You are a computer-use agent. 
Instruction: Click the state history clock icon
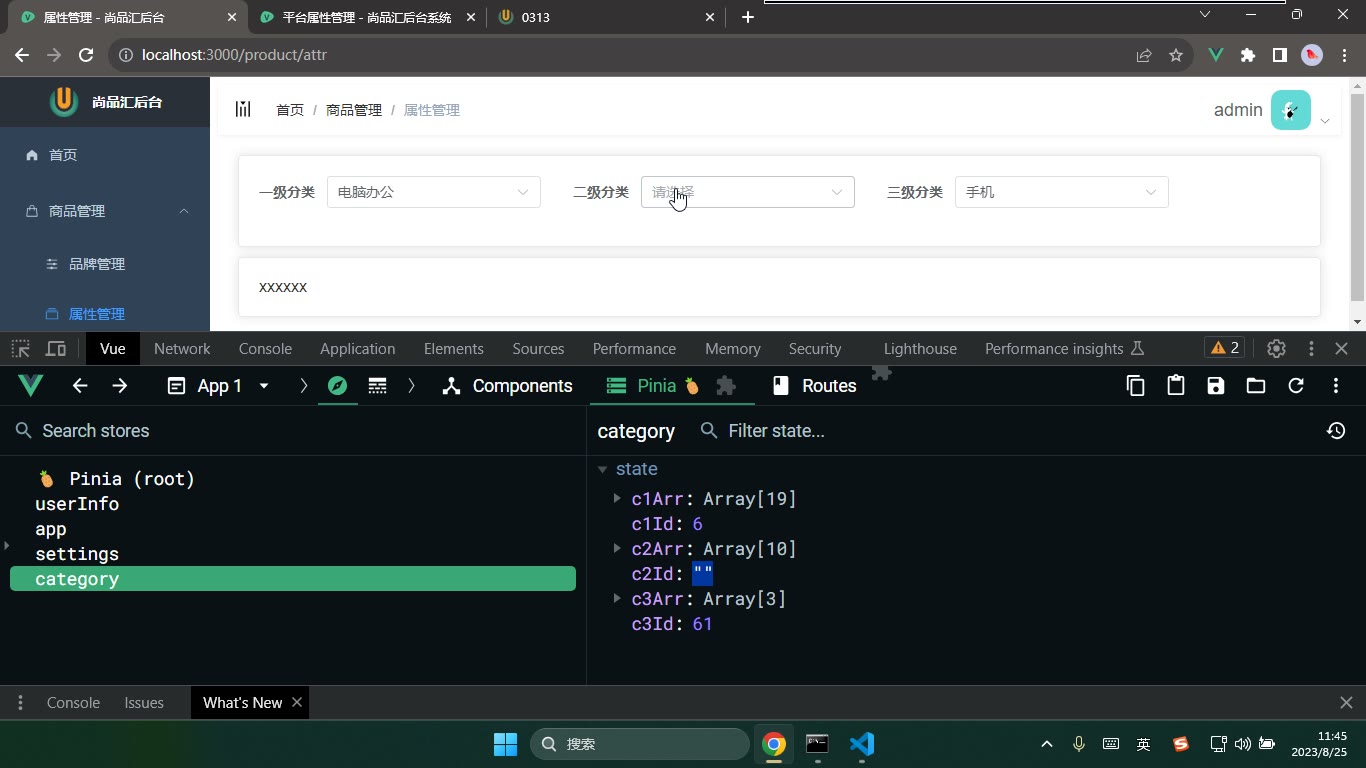[1335, 431]
